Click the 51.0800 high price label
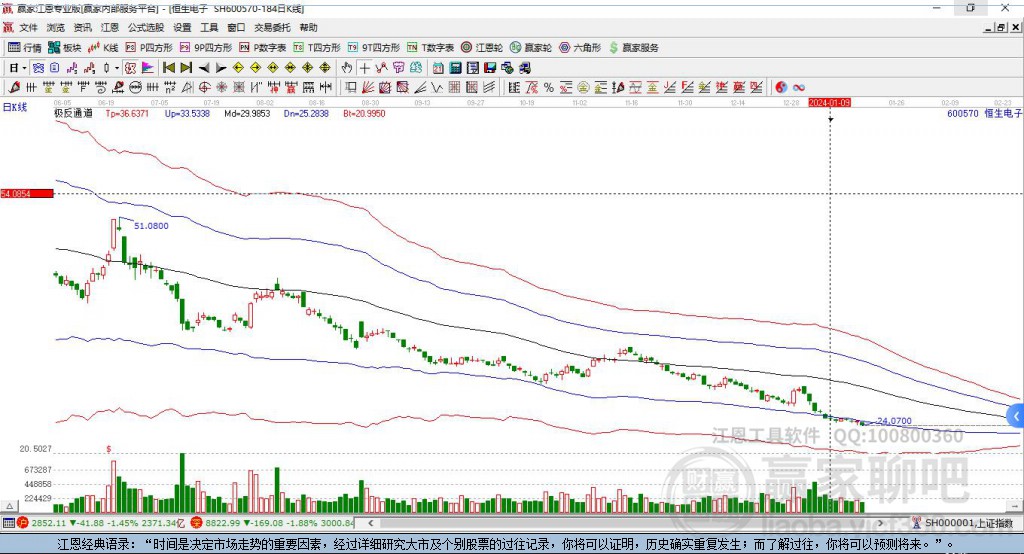The height and width of the screenshot is (554, 1024). click(151, 225)
